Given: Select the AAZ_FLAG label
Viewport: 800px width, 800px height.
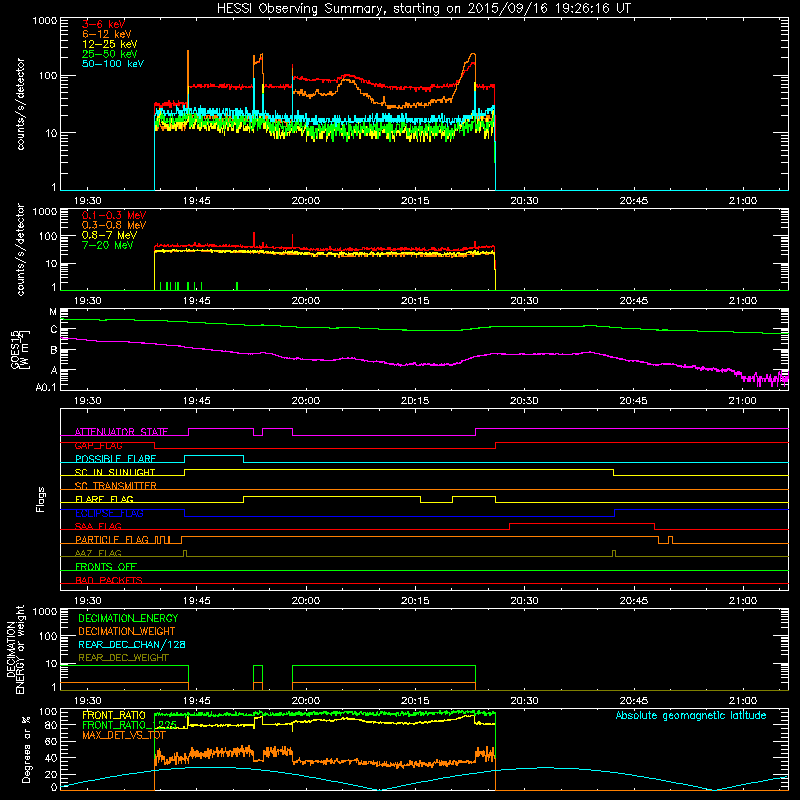Looking at the screenshot, I should [98, 553].
